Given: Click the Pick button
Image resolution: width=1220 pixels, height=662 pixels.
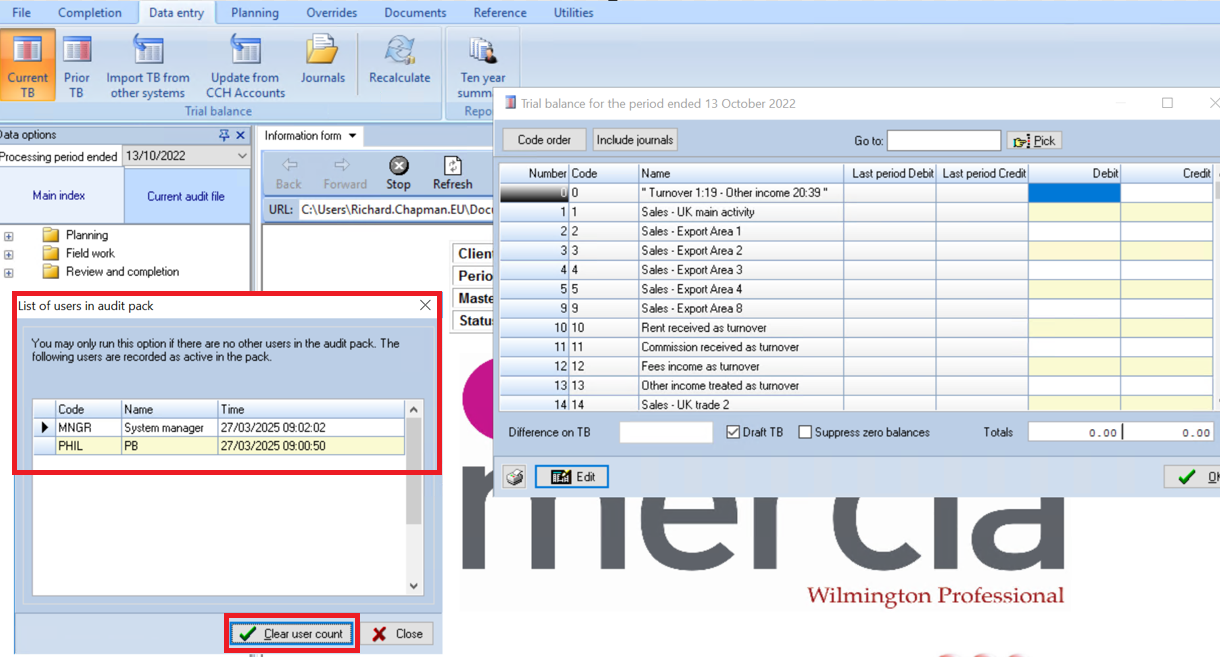Looking at the screenshot, I should click(1034, 140).
